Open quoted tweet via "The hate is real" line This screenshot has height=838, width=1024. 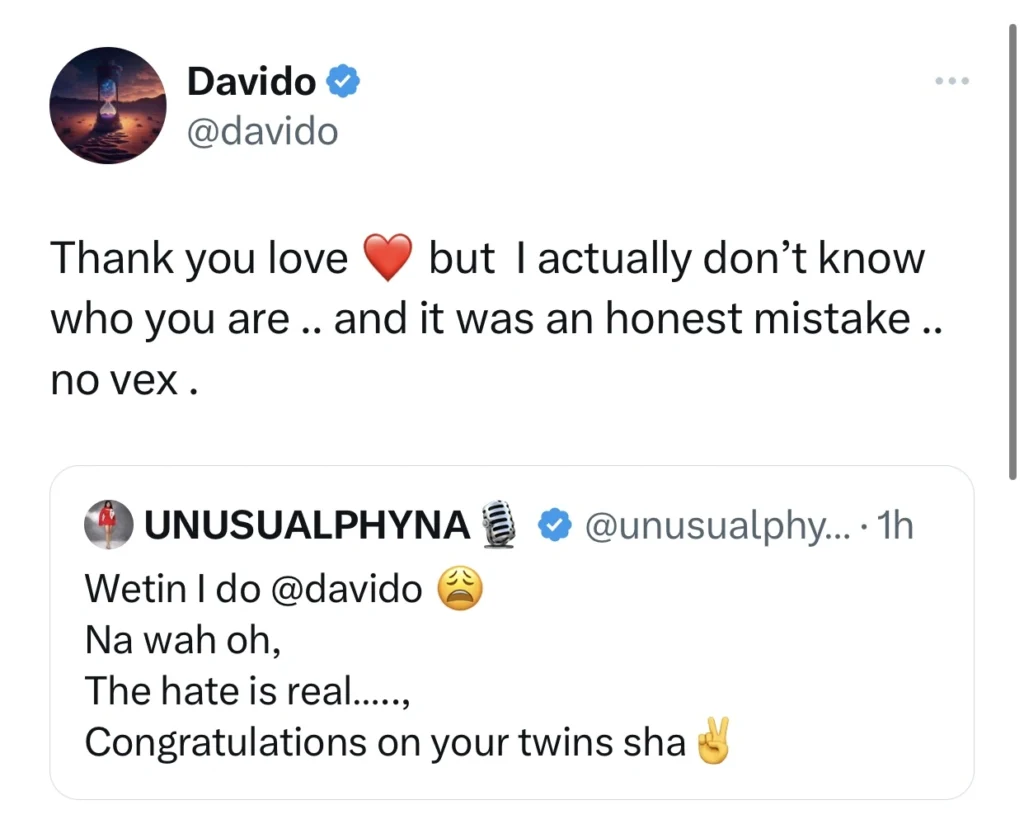247,692
